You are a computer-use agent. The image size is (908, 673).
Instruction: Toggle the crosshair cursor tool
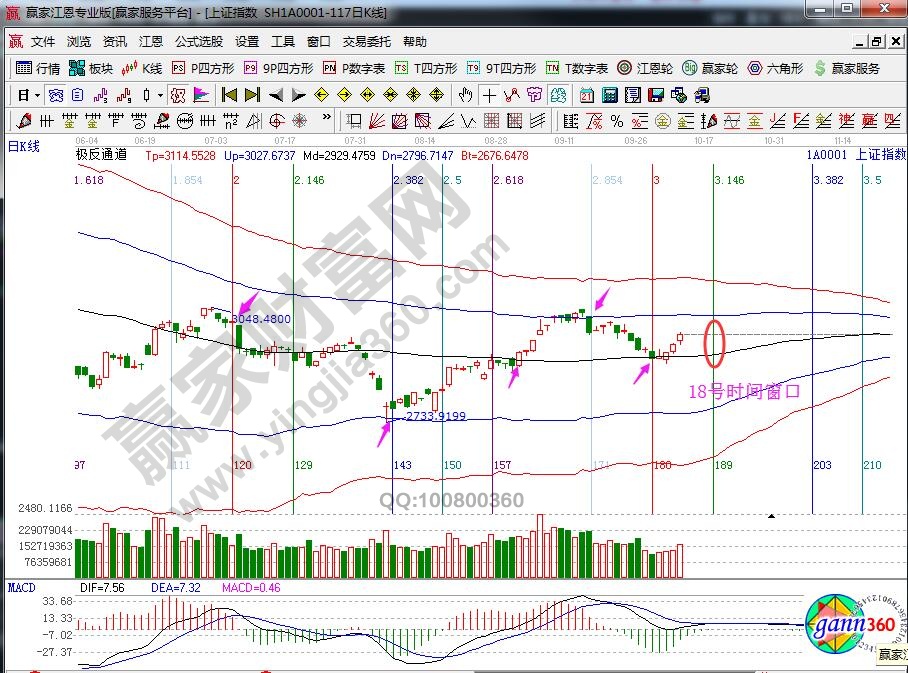click(489, 95)
